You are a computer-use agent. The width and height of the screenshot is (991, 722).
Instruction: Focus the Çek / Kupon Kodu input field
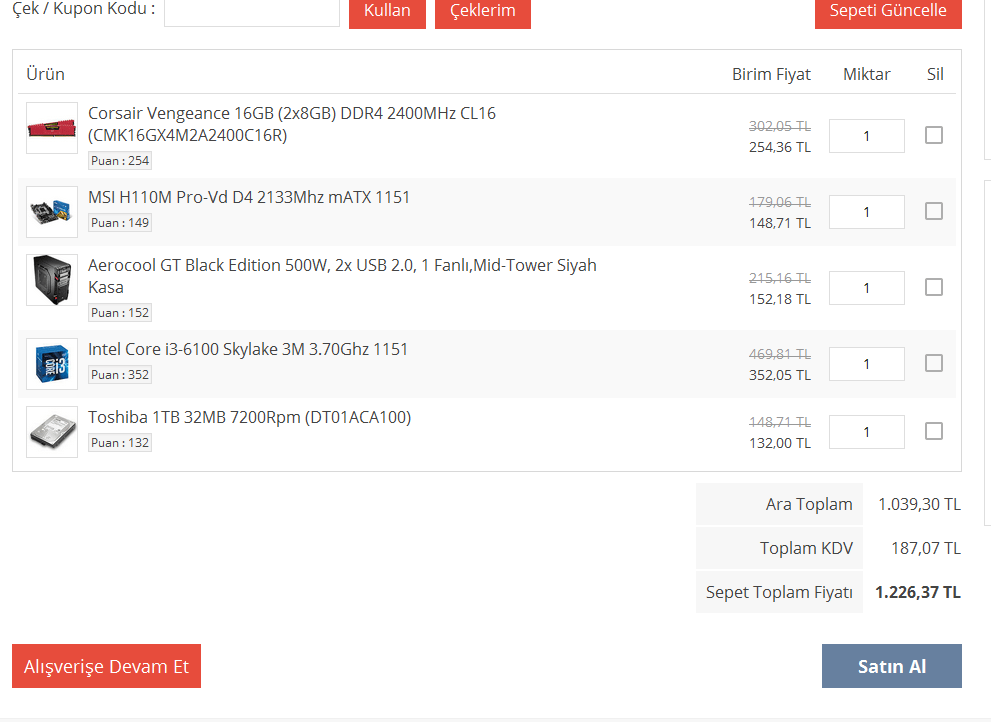(252, 11)
